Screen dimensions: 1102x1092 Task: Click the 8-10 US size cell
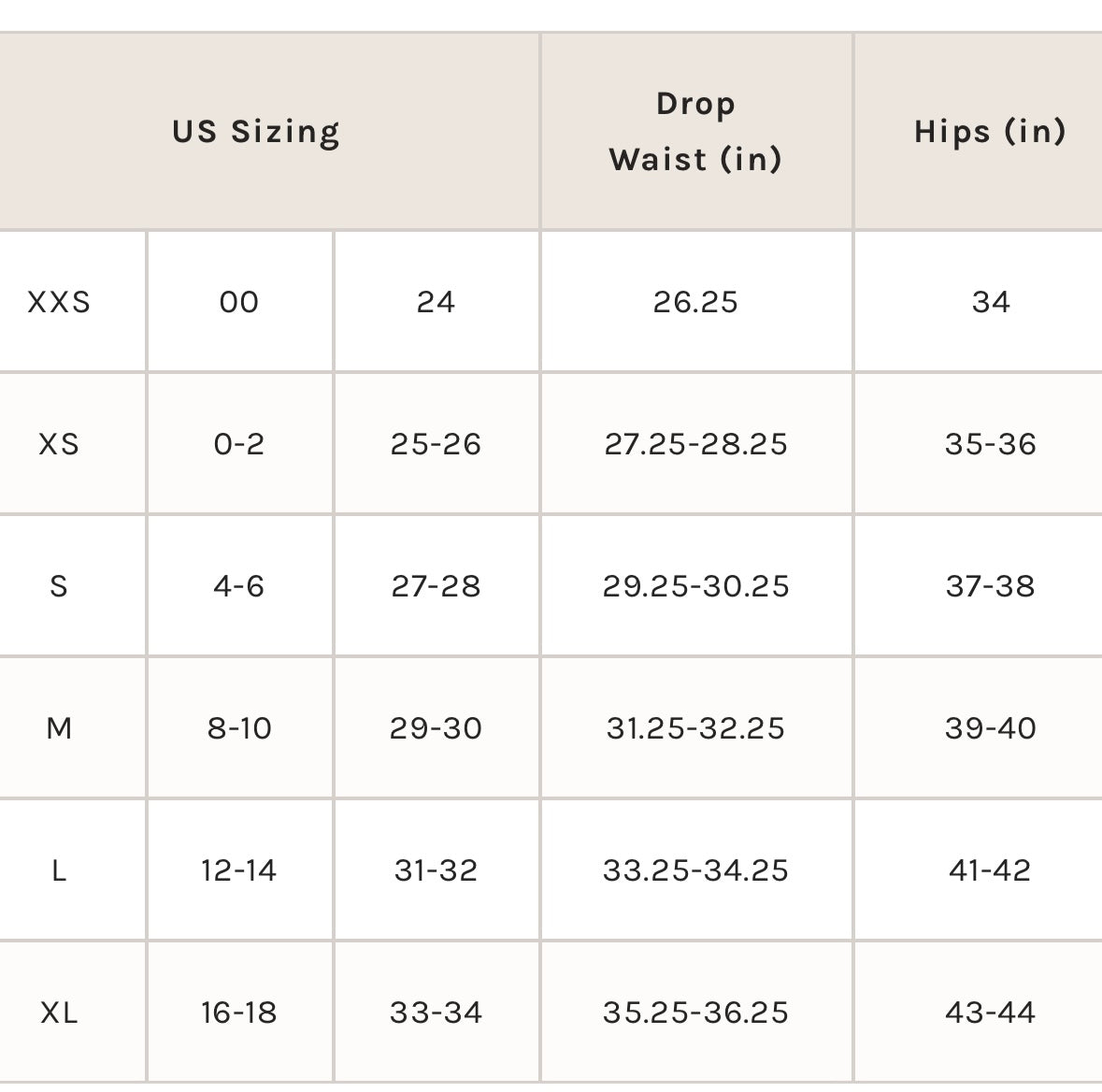[x=239, y=728]
